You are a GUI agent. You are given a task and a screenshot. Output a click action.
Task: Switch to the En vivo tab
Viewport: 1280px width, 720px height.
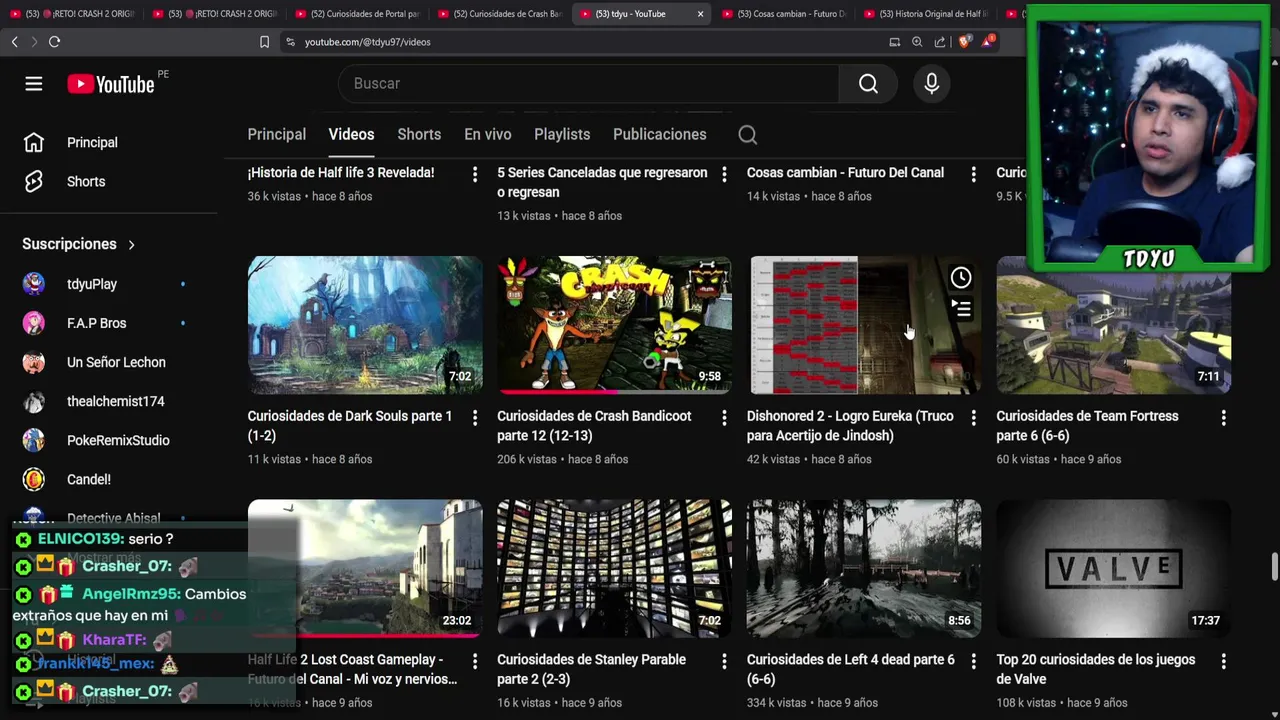pos(487,135)
